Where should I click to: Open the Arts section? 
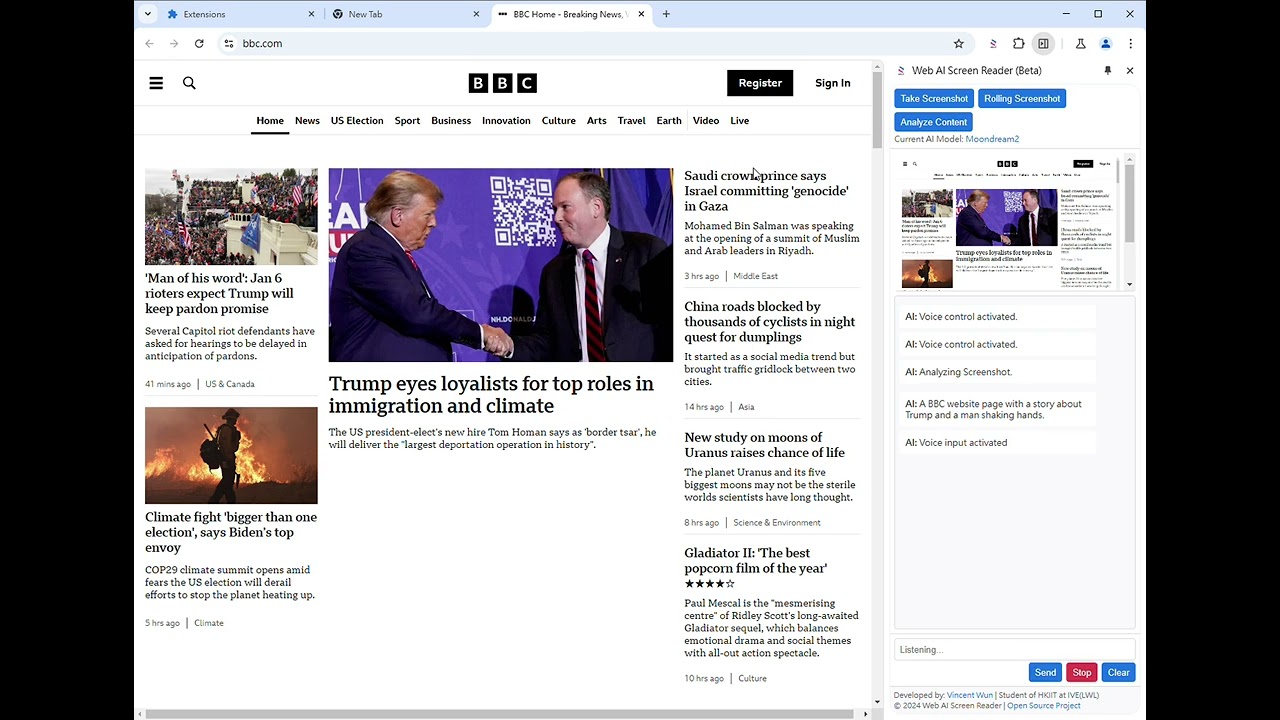[x=597, y=120]
